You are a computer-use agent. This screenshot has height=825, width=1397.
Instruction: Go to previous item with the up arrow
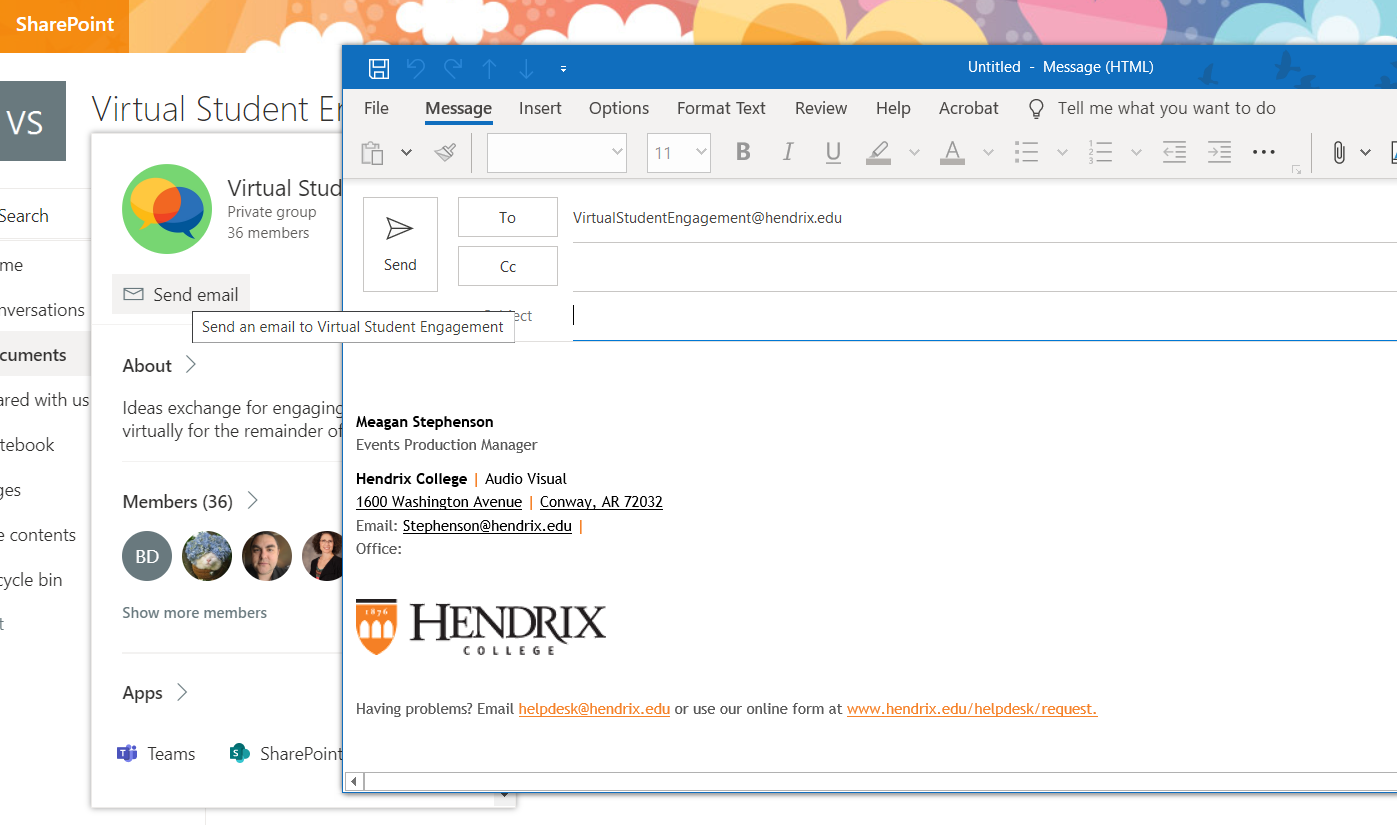(489, 68)
